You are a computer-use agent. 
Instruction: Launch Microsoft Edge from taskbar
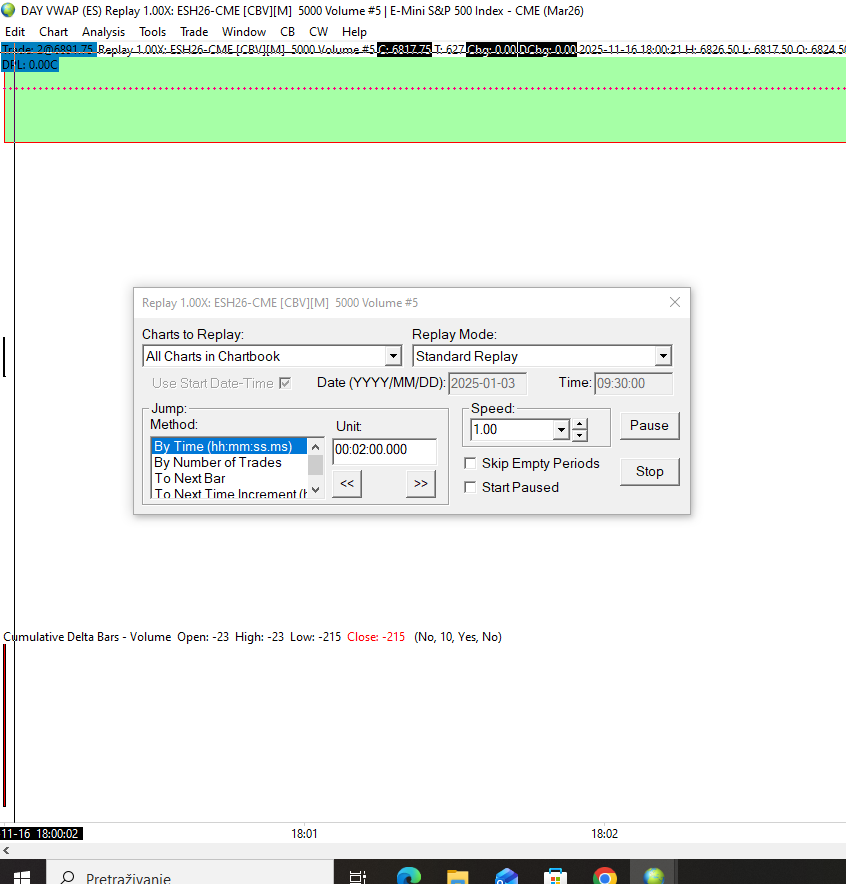[409, 876]
